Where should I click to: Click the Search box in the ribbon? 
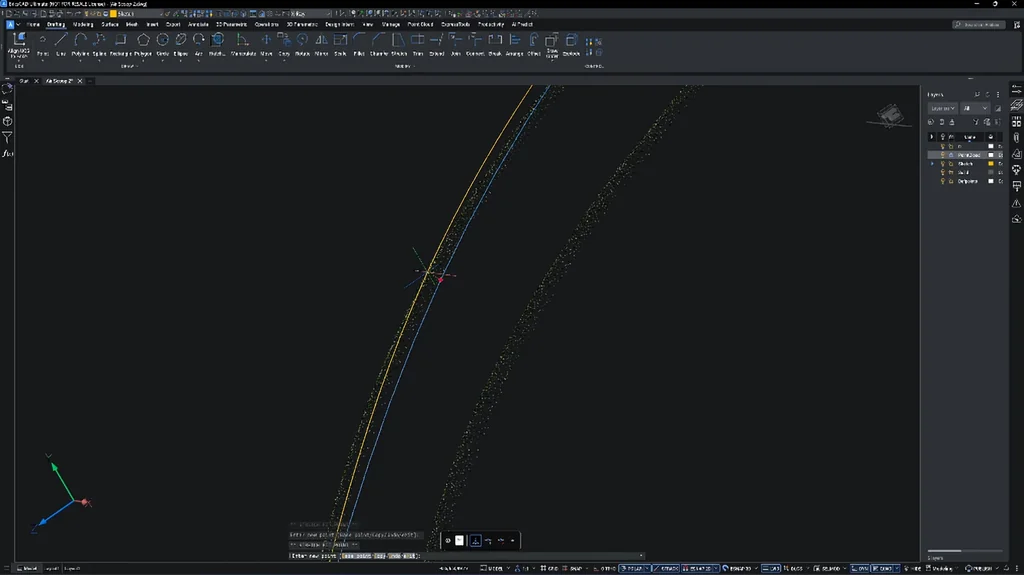pyautogui.click(x=978, y=24)
